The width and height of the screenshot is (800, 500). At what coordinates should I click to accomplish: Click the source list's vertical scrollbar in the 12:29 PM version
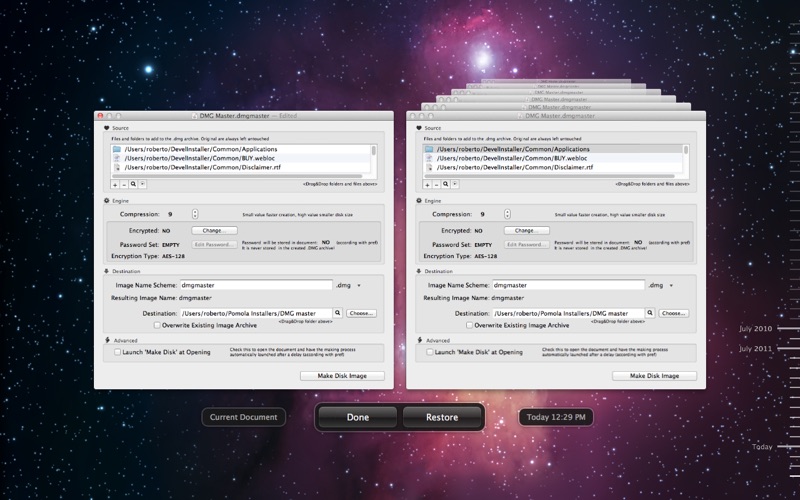(686, 150)
